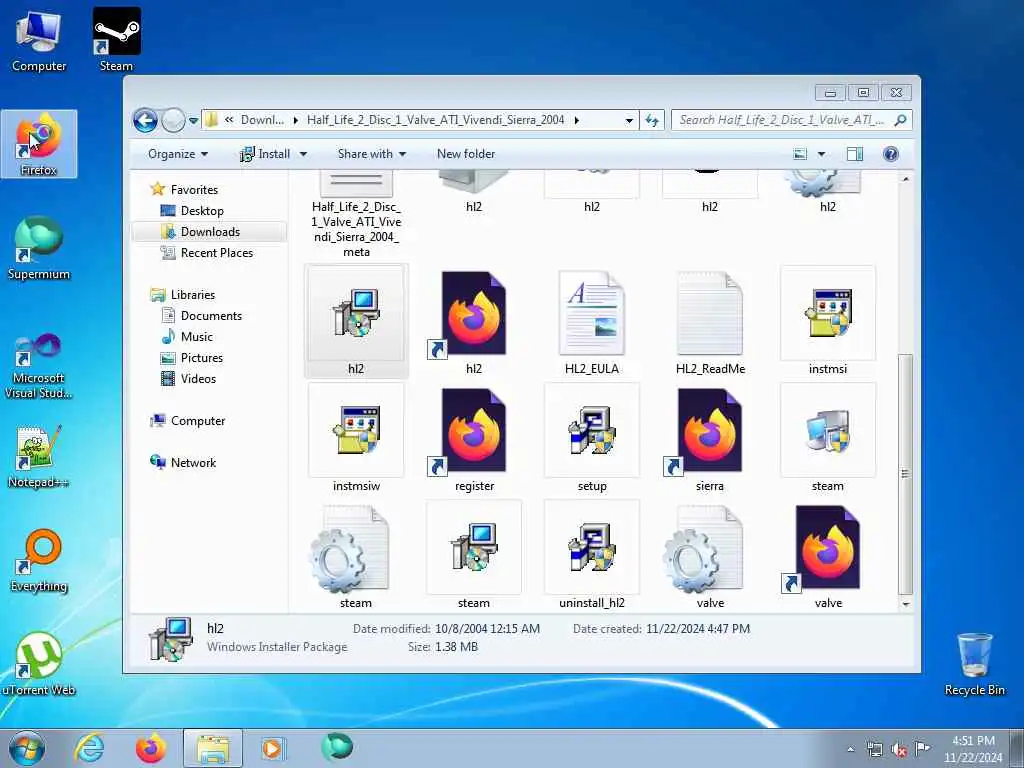1024x768 pixels.
Task: Open Microsoft Visual Studio desktop shortcut
Action: pyautogui.click(x=39, y=366)
